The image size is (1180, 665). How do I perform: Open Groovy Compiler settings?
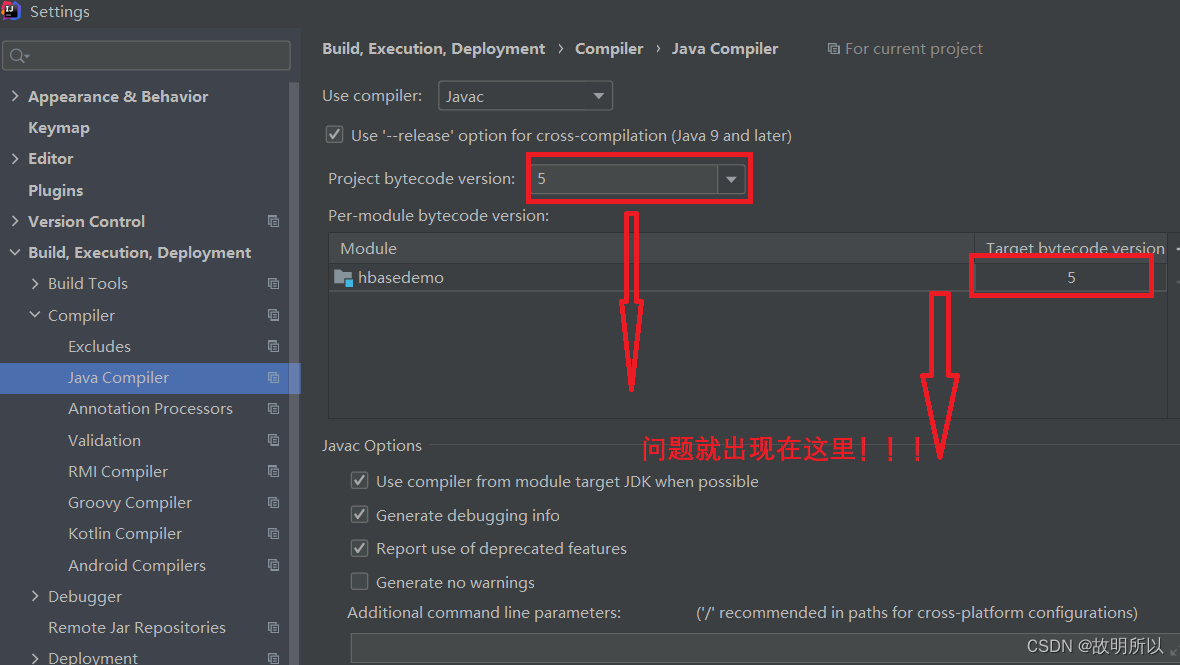[130, 503]
